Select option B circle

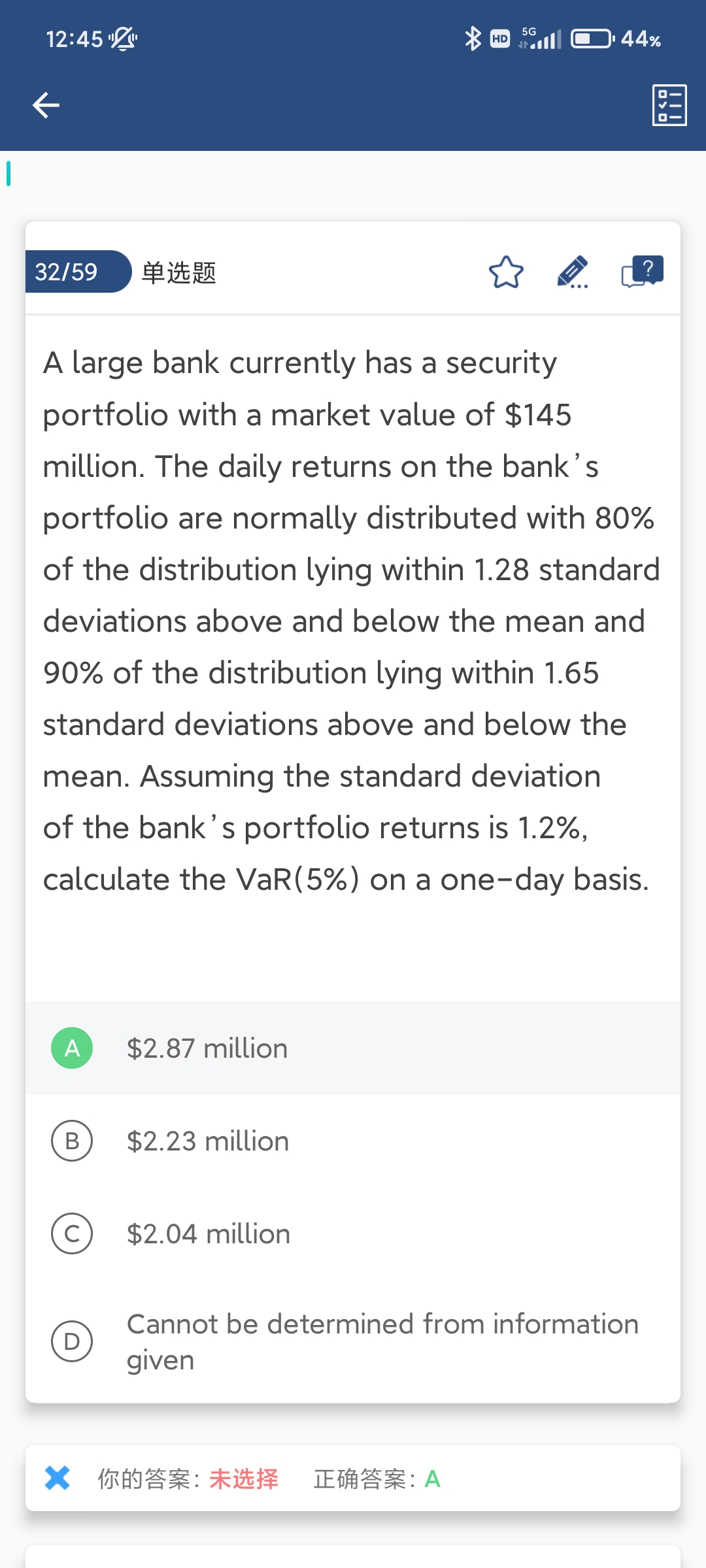tap(72, 1141)
